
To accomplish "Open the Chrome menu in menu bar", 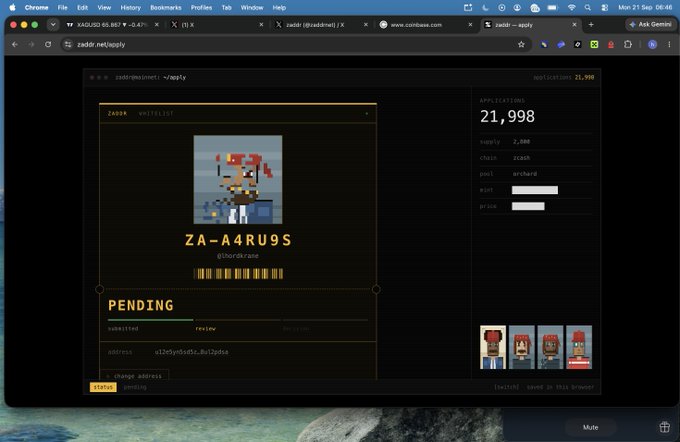I will [36, 7].
